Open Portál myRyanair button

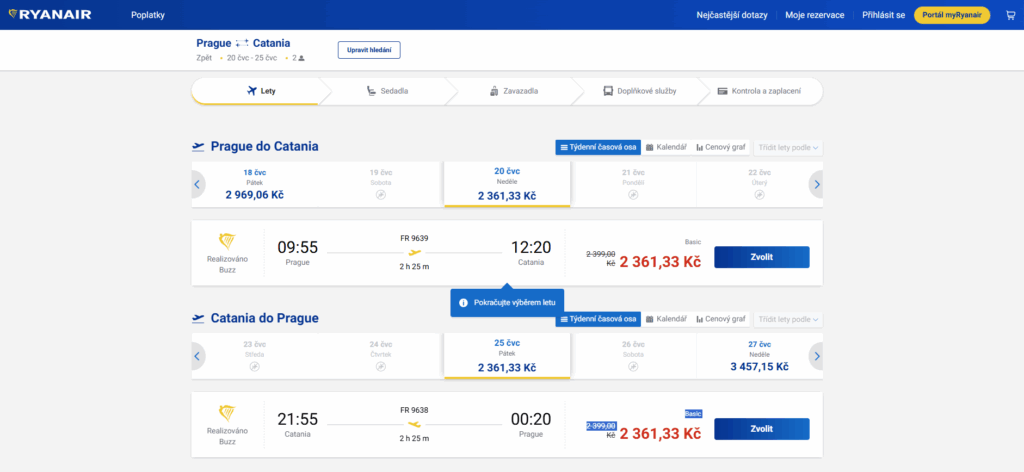pos(952,15)
